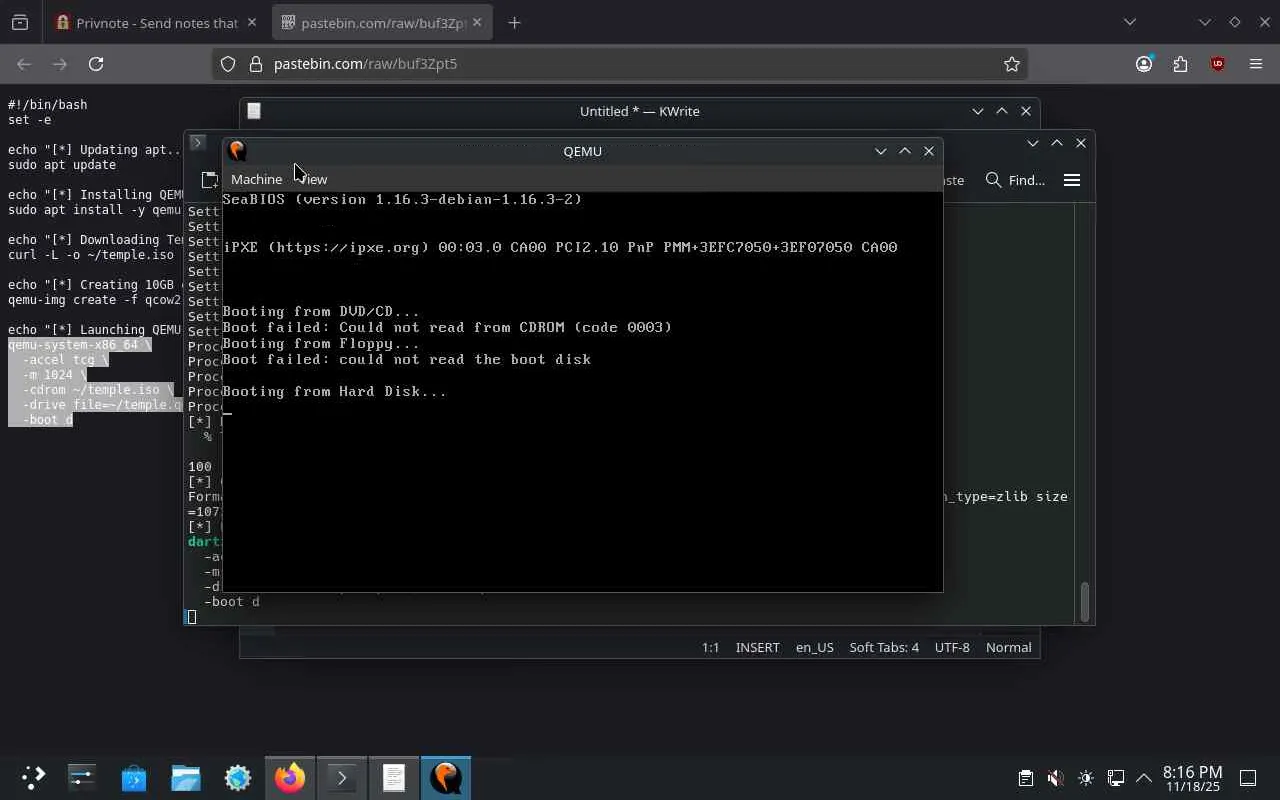Screen dimensions: 1280x800
Task: Open the Konsole hamburger menu
Action: tap(1072, 180)
